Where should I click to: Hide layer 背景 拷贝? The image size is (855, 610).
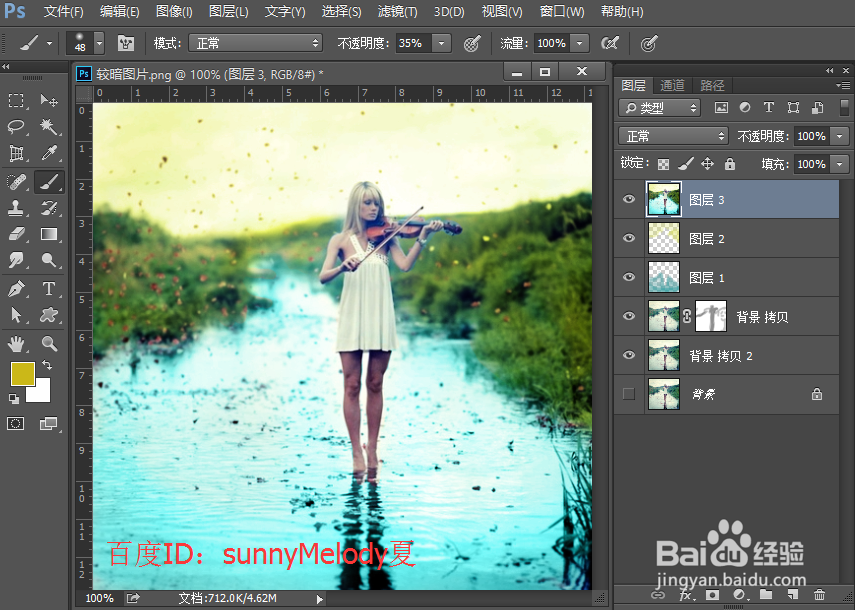(x=629, y=316)
